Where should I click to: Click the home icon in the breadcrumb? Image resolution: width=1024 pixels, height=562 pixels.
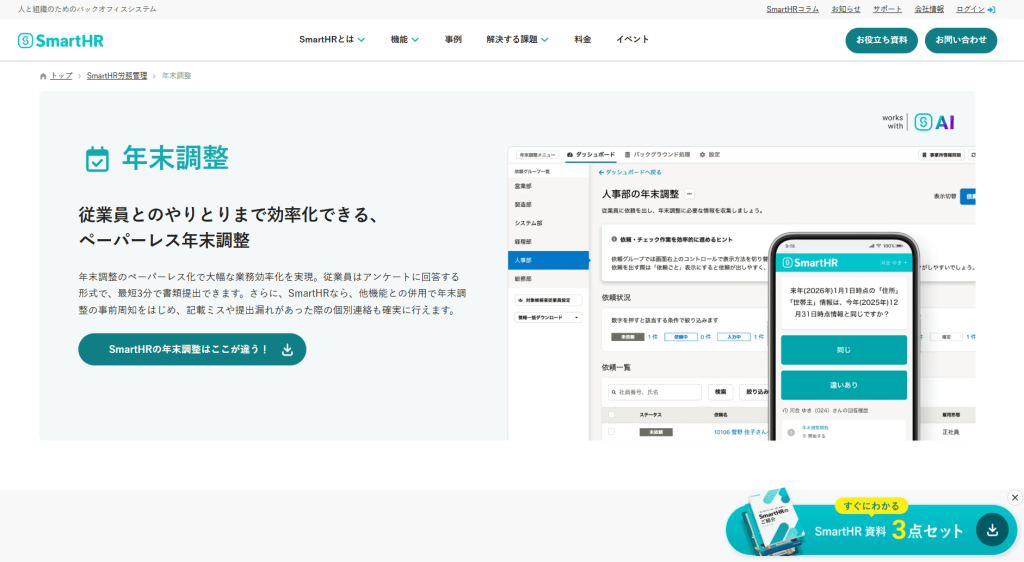coord(43,76)
